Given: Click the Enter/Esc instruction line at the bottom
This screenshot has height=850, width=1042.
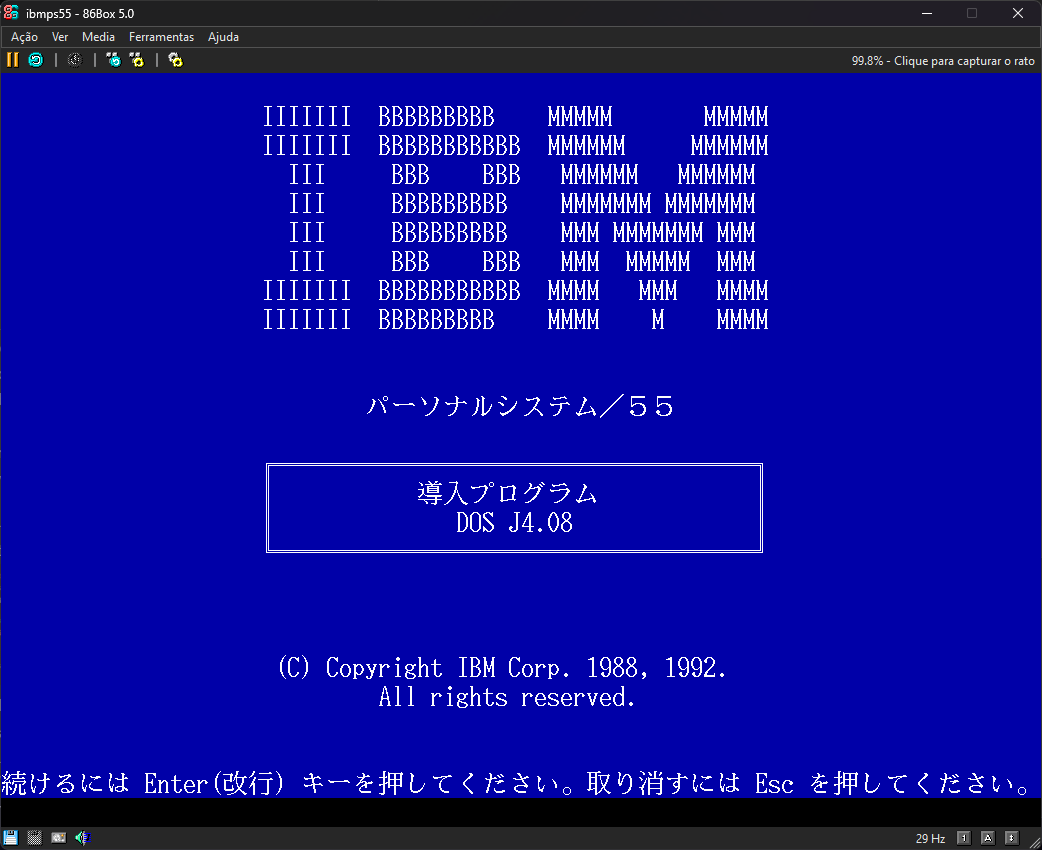Looking at the screenshot, I should click(x=516, y=784).
